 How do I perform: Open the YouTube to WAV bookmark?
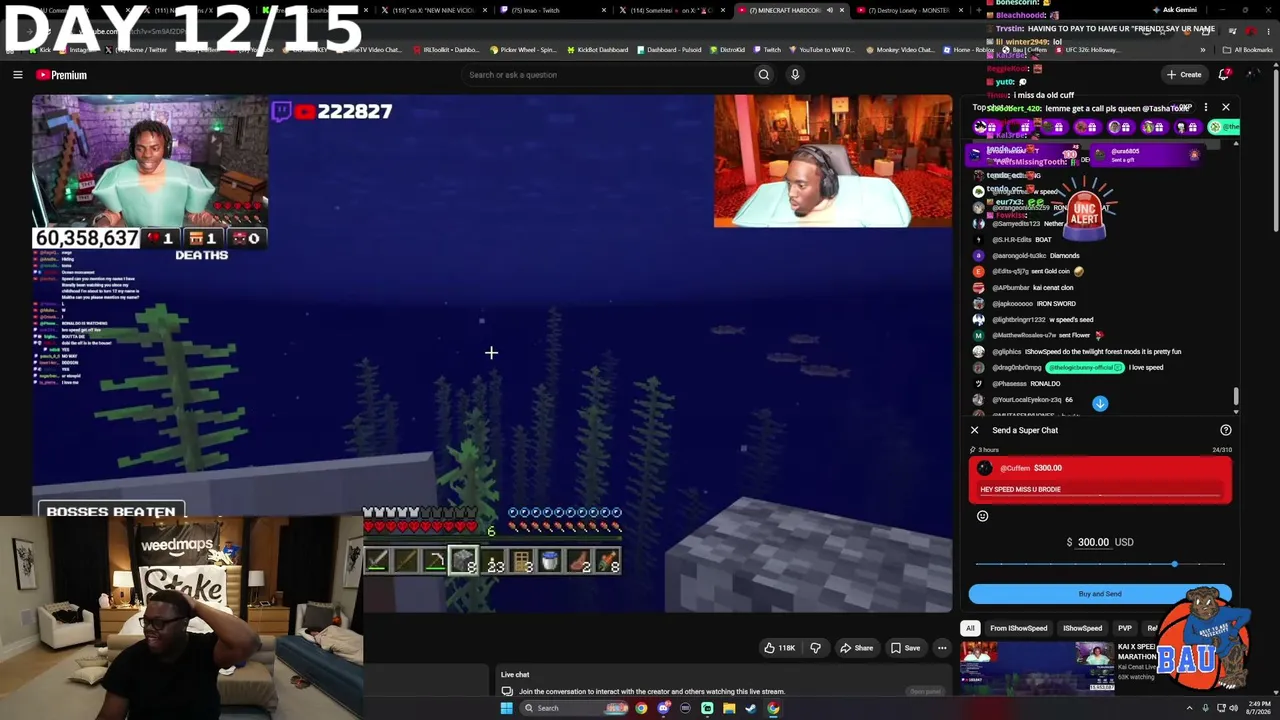[821, 49]
